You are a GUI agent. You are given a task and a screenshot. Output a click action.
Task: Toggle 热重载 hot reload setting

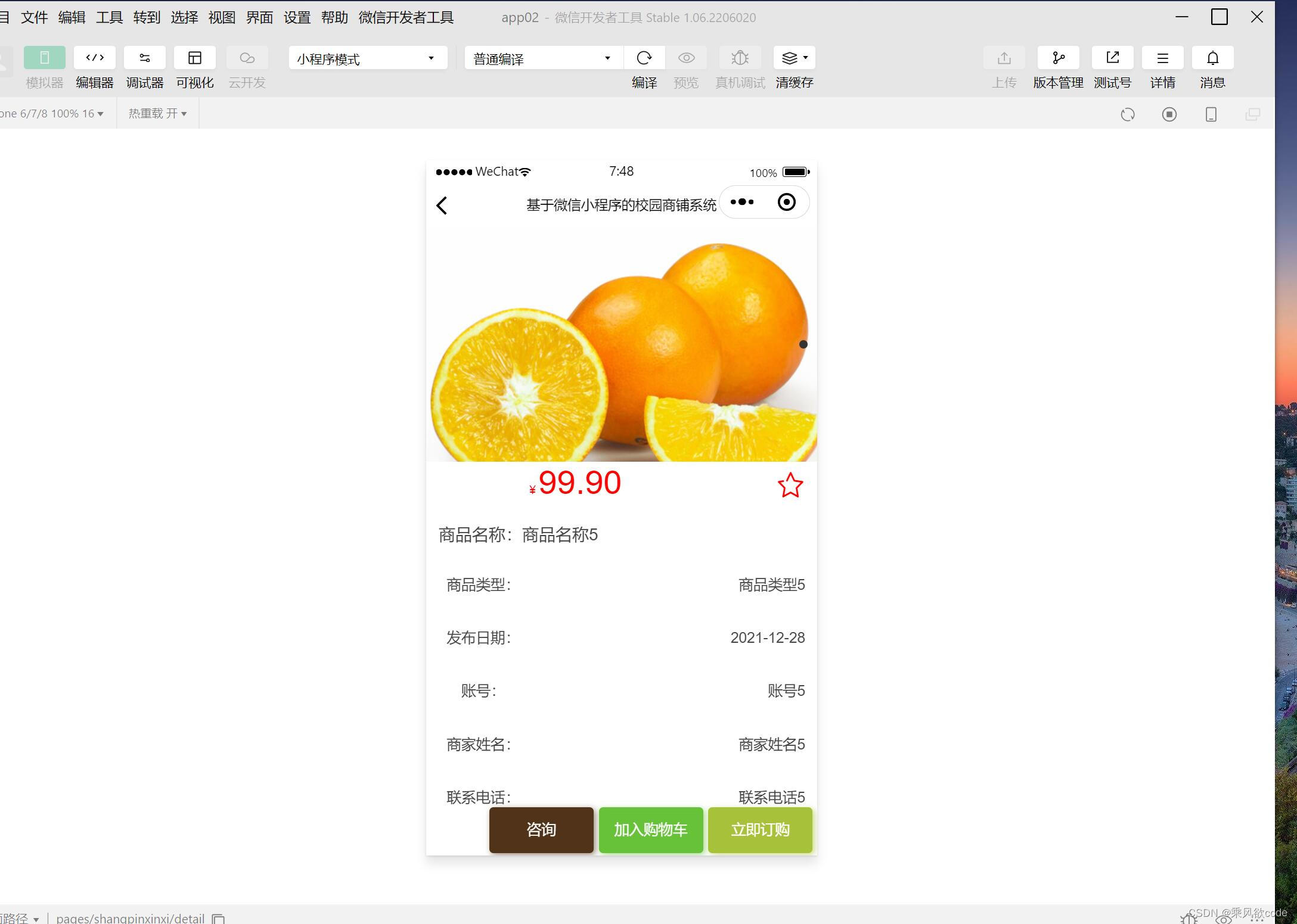click(x=156, y=113)
